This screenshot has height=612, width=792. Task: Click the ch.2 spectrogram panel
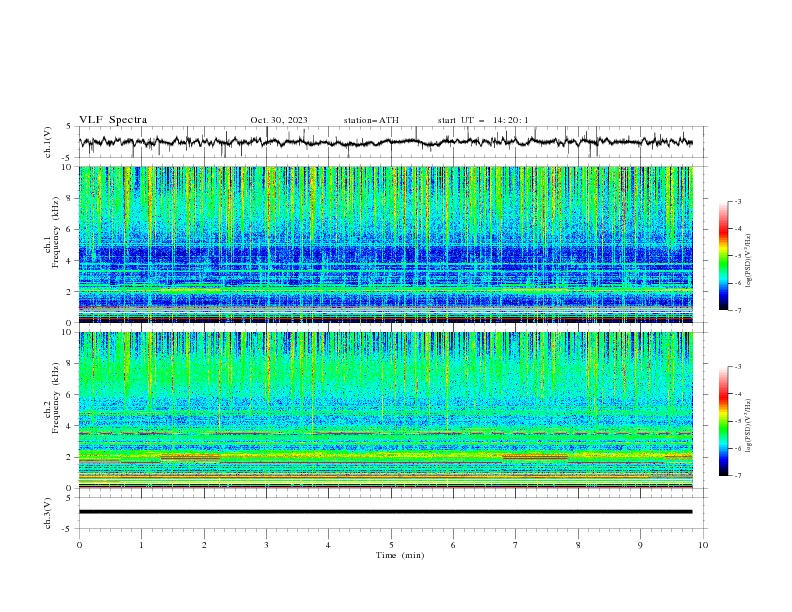coord(385,410)
